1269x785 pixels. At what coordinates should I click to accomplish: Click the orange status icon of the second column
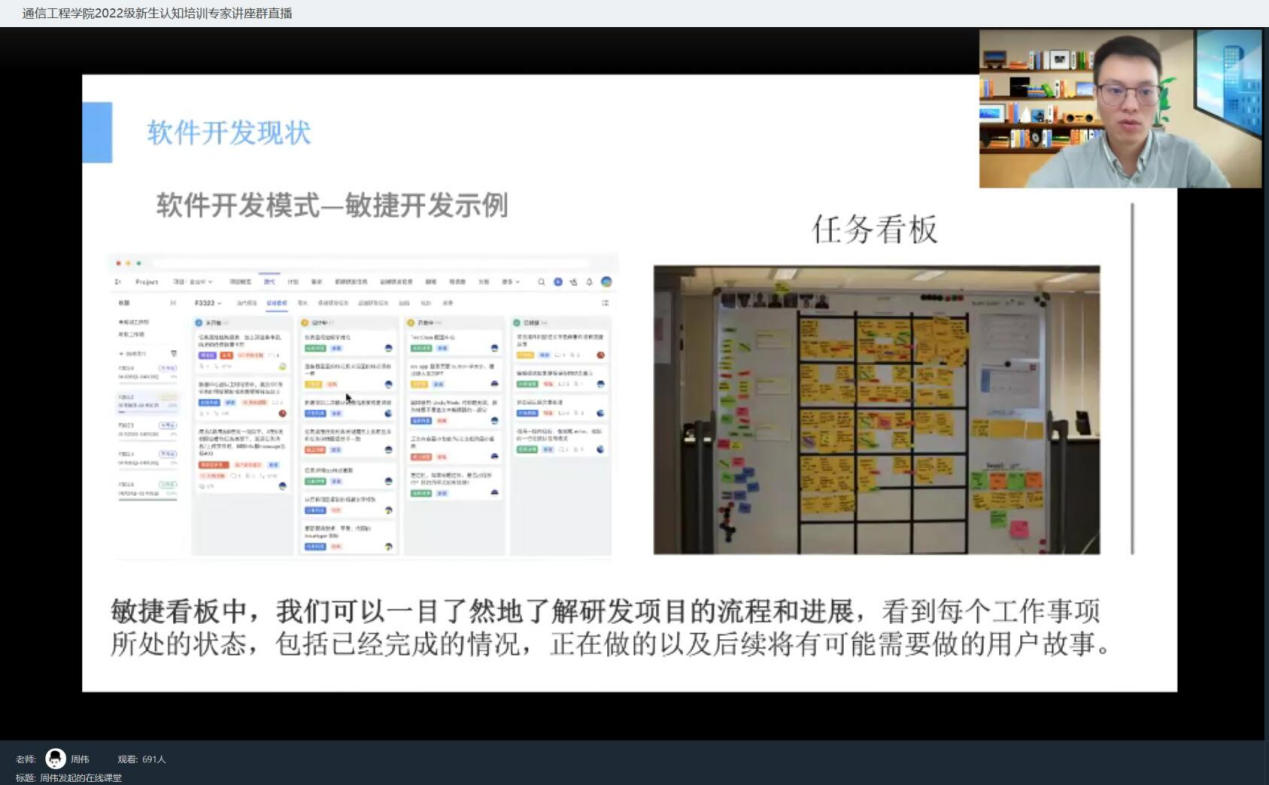point(305,323)
